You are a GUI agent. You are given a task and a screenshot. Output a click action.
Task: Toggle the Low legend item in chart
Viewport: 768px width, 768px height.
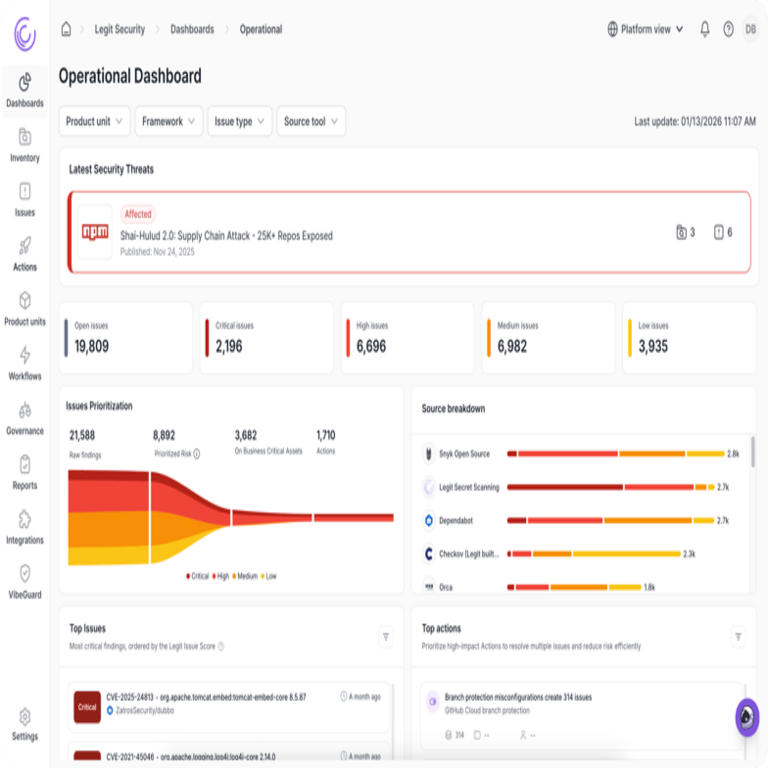tap(268, 576)
